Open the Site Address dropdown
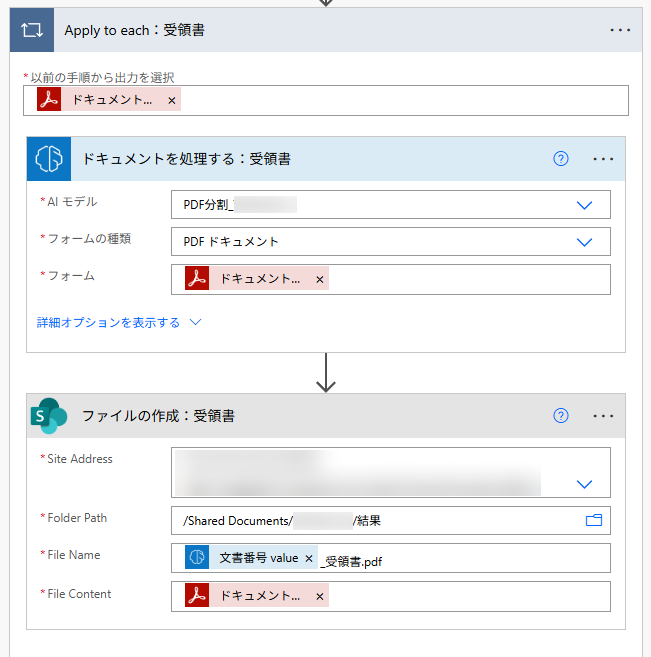 pos(584,484)
